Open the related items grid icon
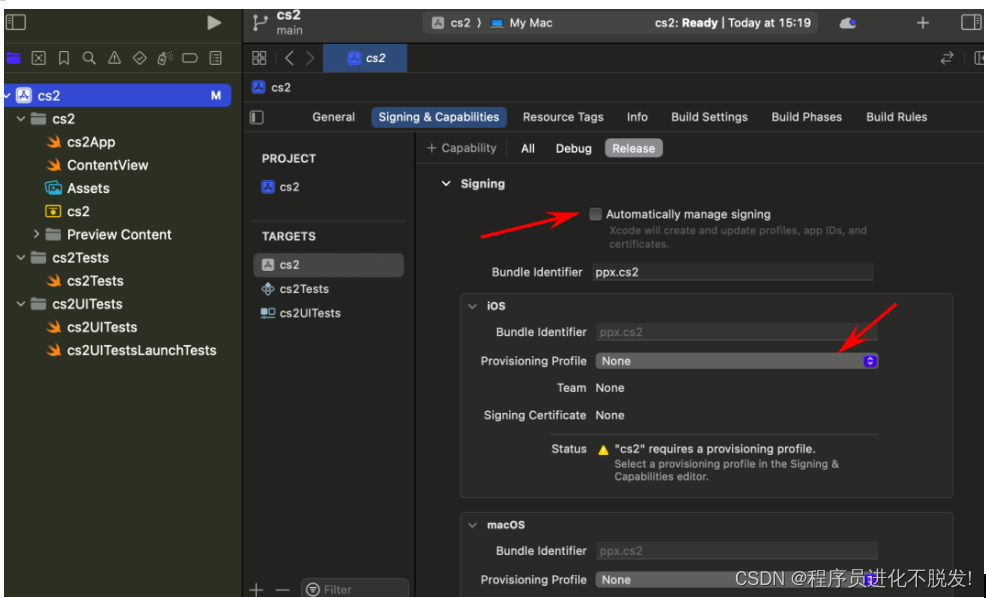 pos(259,58)
